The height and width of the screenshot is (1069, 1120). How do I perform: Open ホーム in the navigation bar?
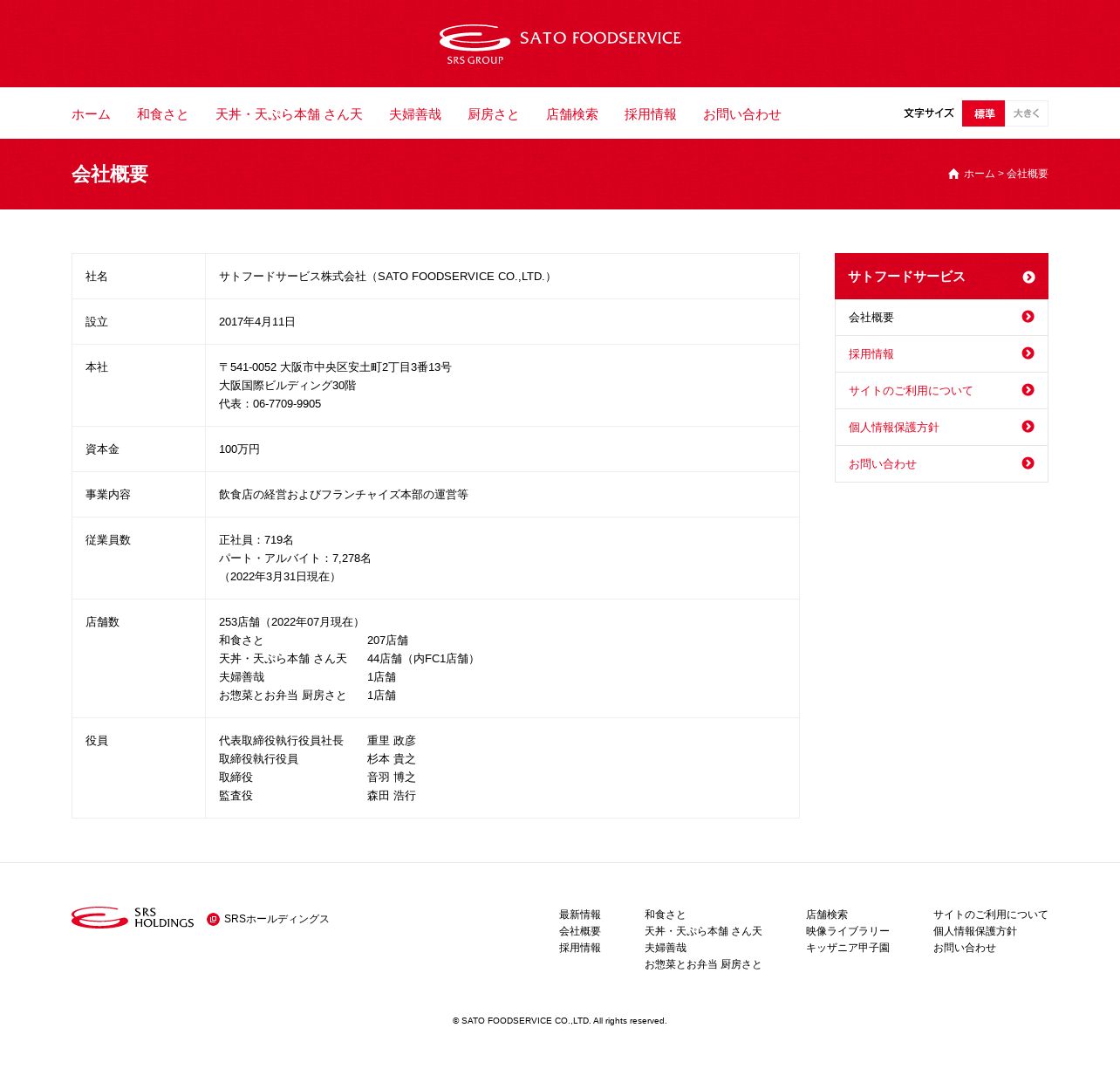tap(91, 114)
